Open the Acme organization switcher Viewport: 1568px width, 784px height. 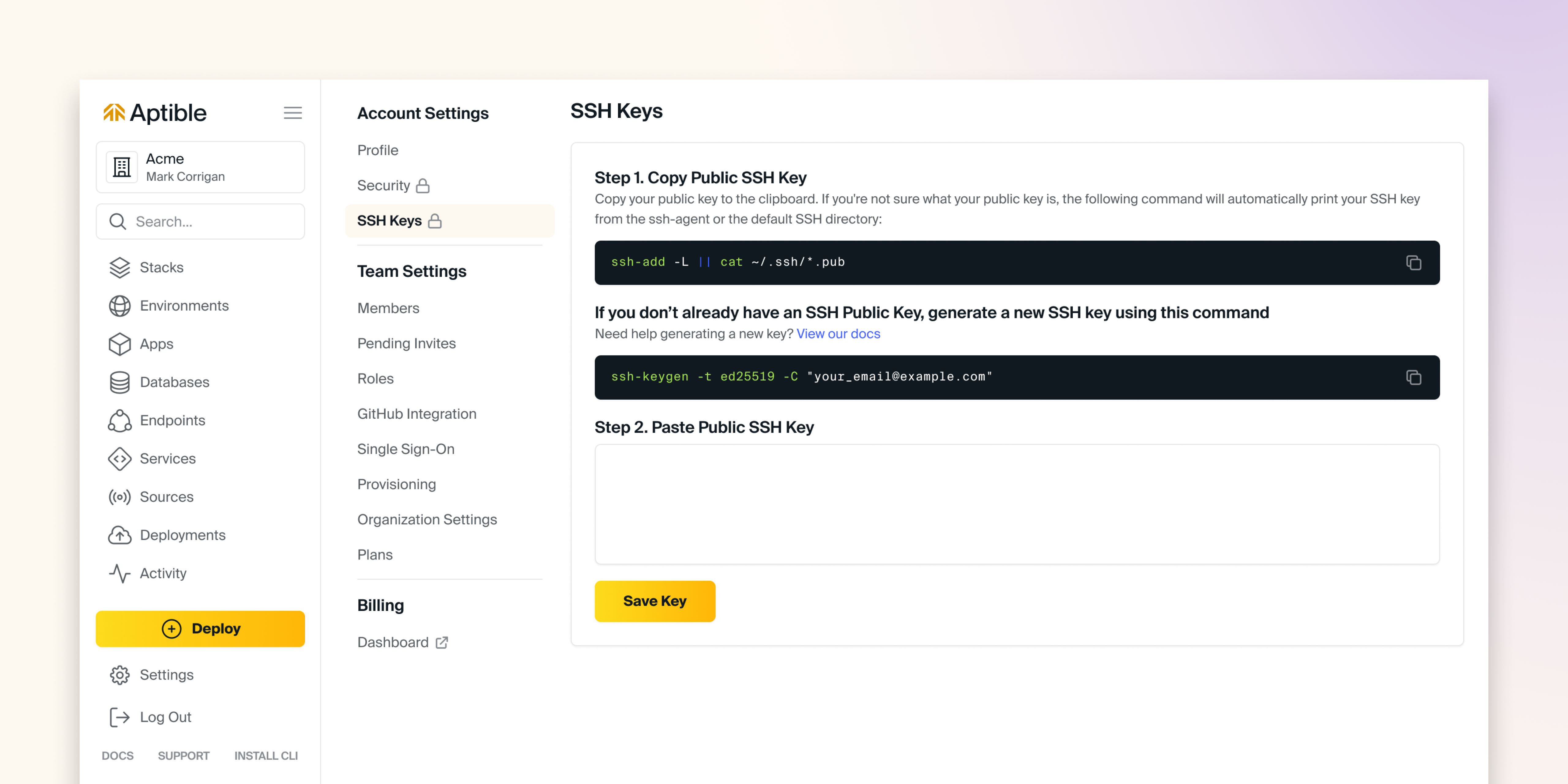coord(200,168)
